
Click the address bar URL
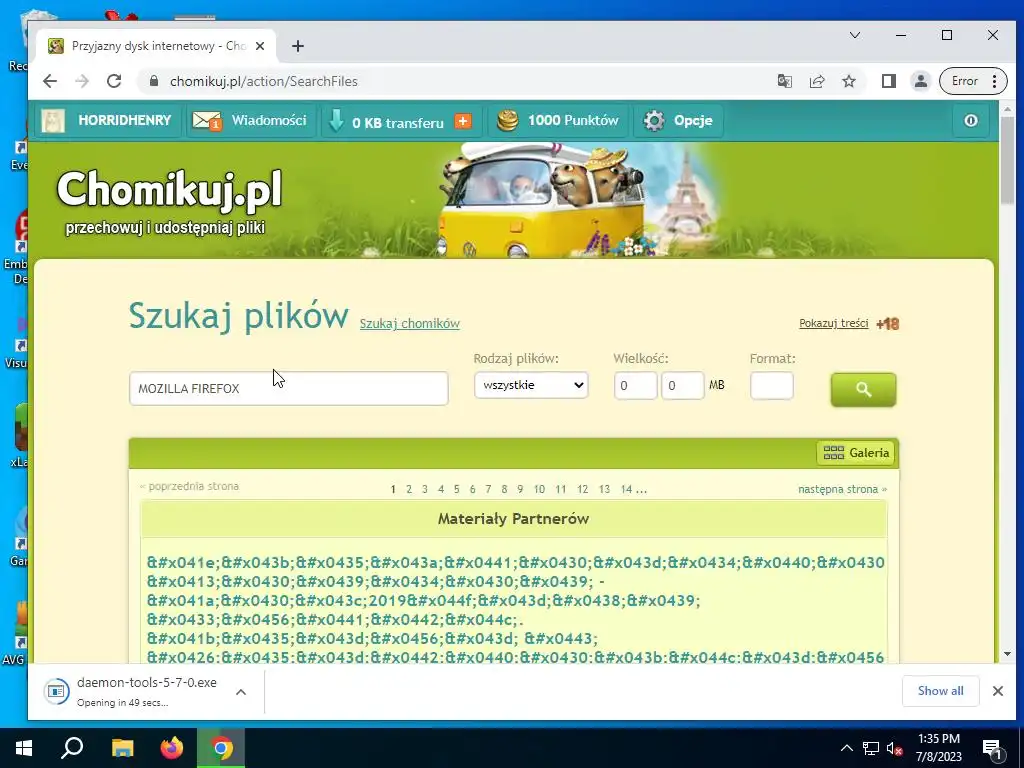point(264,82)
